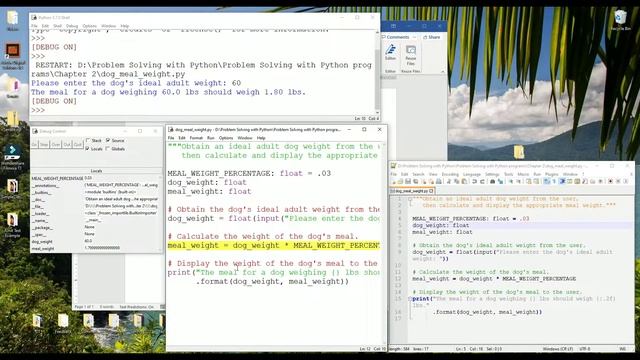Click the Step button in Debug Control
Viewport: 640px width, 360px height.
coord(44,144)
